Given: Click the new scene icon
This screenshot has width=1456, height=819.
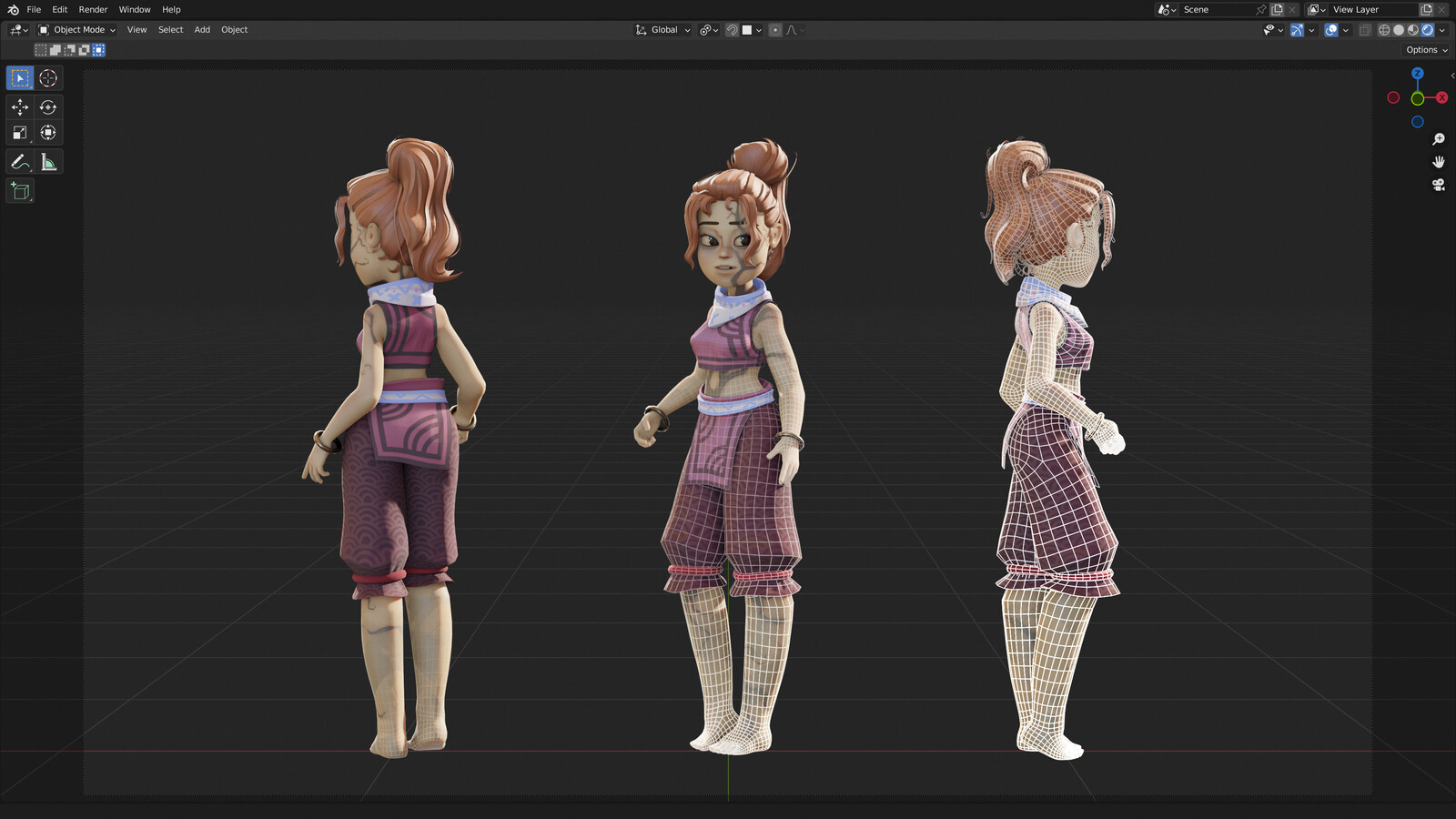Looking at the screenshot, I should [1278, 9].
